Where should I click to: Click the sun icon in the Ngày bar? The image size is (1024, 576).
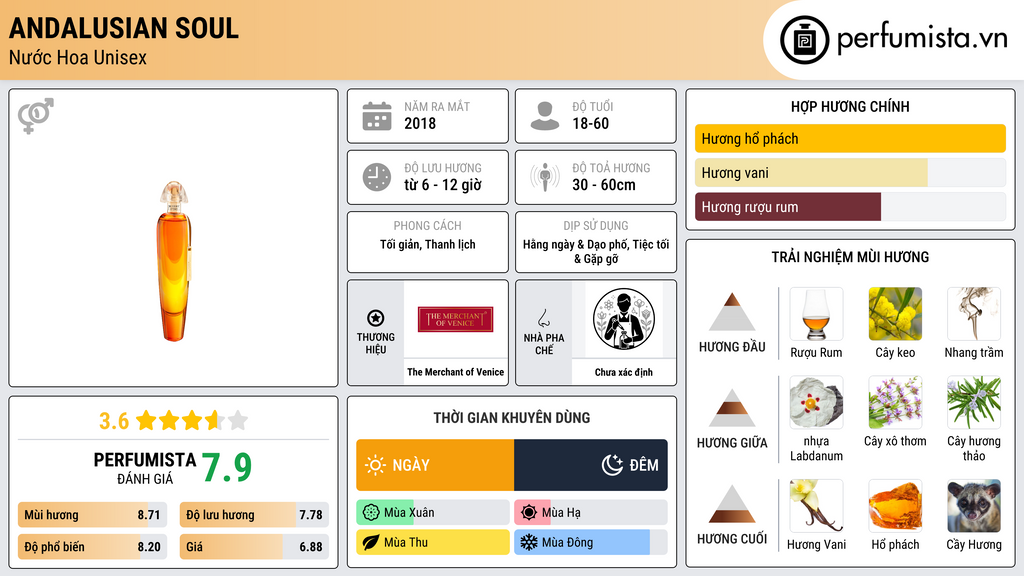click(x=376, y=465)
